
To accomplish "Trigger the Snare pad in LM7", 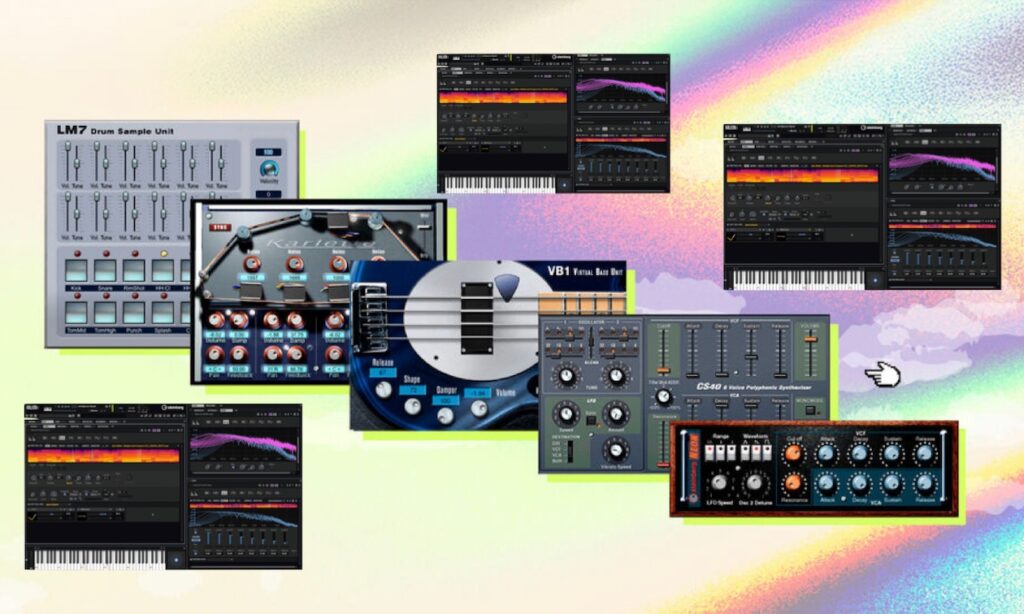I will click(x=105, y=270).
